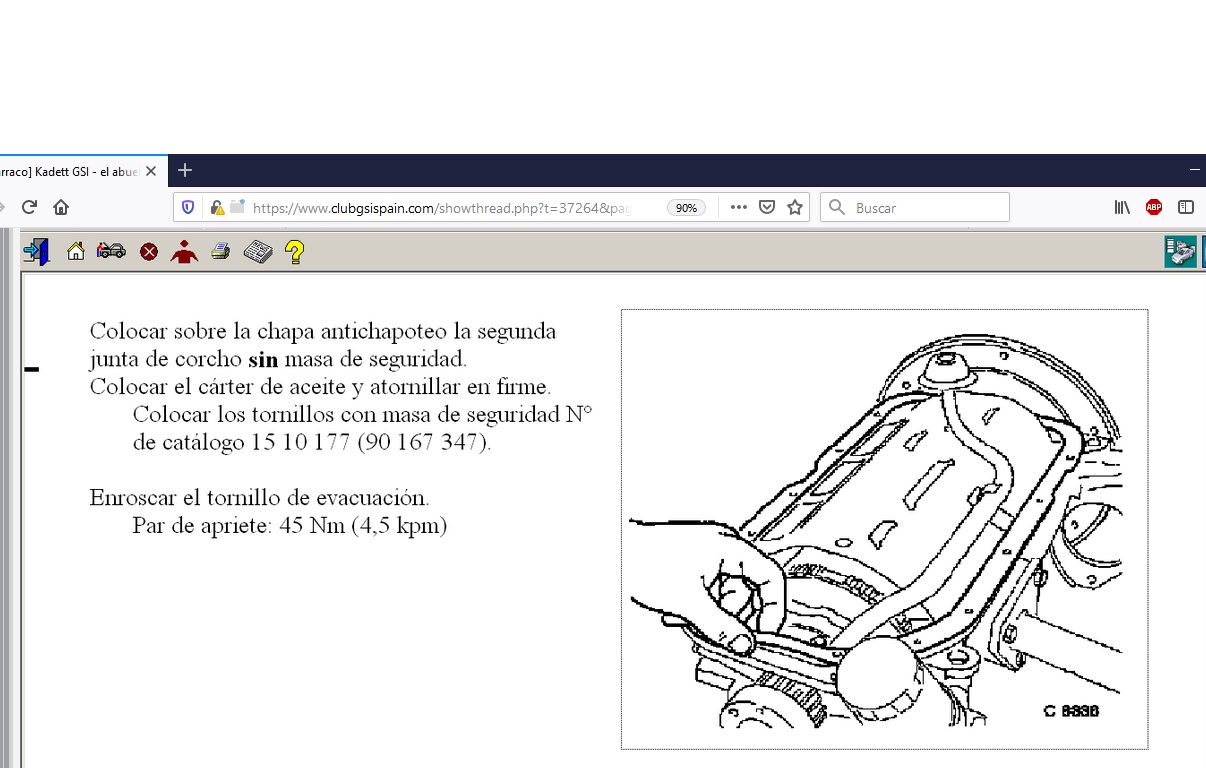Click the oil pan diagram image

tap(884, 529)
